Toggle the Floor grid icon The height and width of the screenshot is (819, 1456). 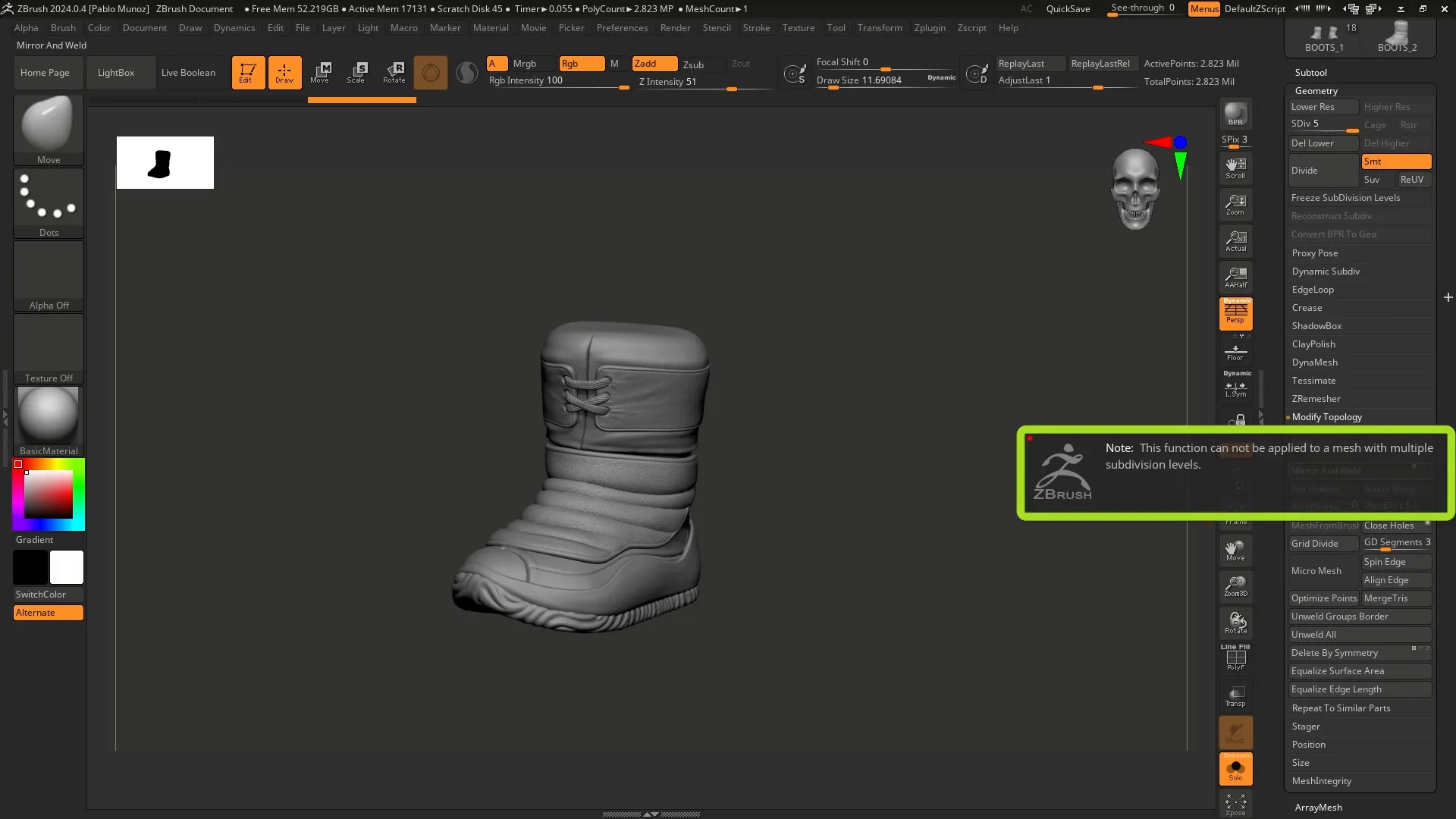pyautogui.click(x=1235, y=352)
